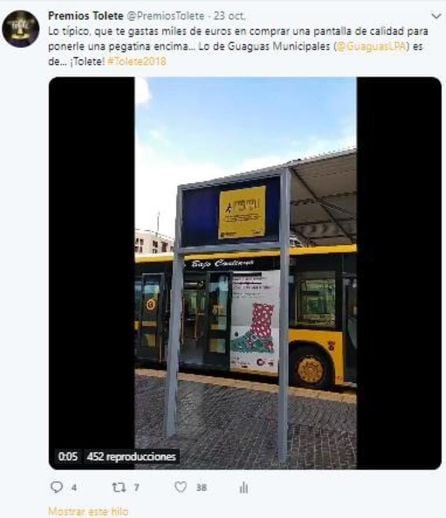The height and width of the screenshot is (518, 446).
Task: Click the reply speech bubble icon
Action: [x=56, y=487]
